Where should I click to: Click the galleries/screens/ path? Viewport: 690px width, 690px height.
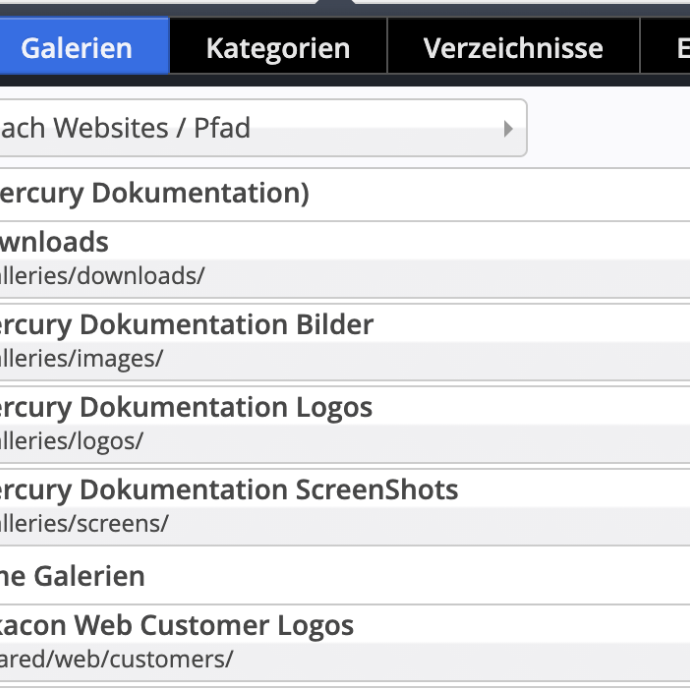point(85,523)
